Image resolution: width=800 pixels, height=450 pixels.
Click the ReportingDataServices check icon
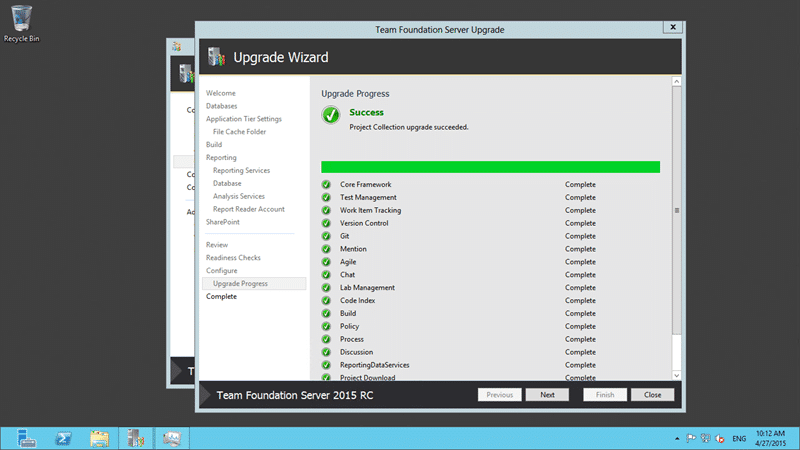click(326, 365)
